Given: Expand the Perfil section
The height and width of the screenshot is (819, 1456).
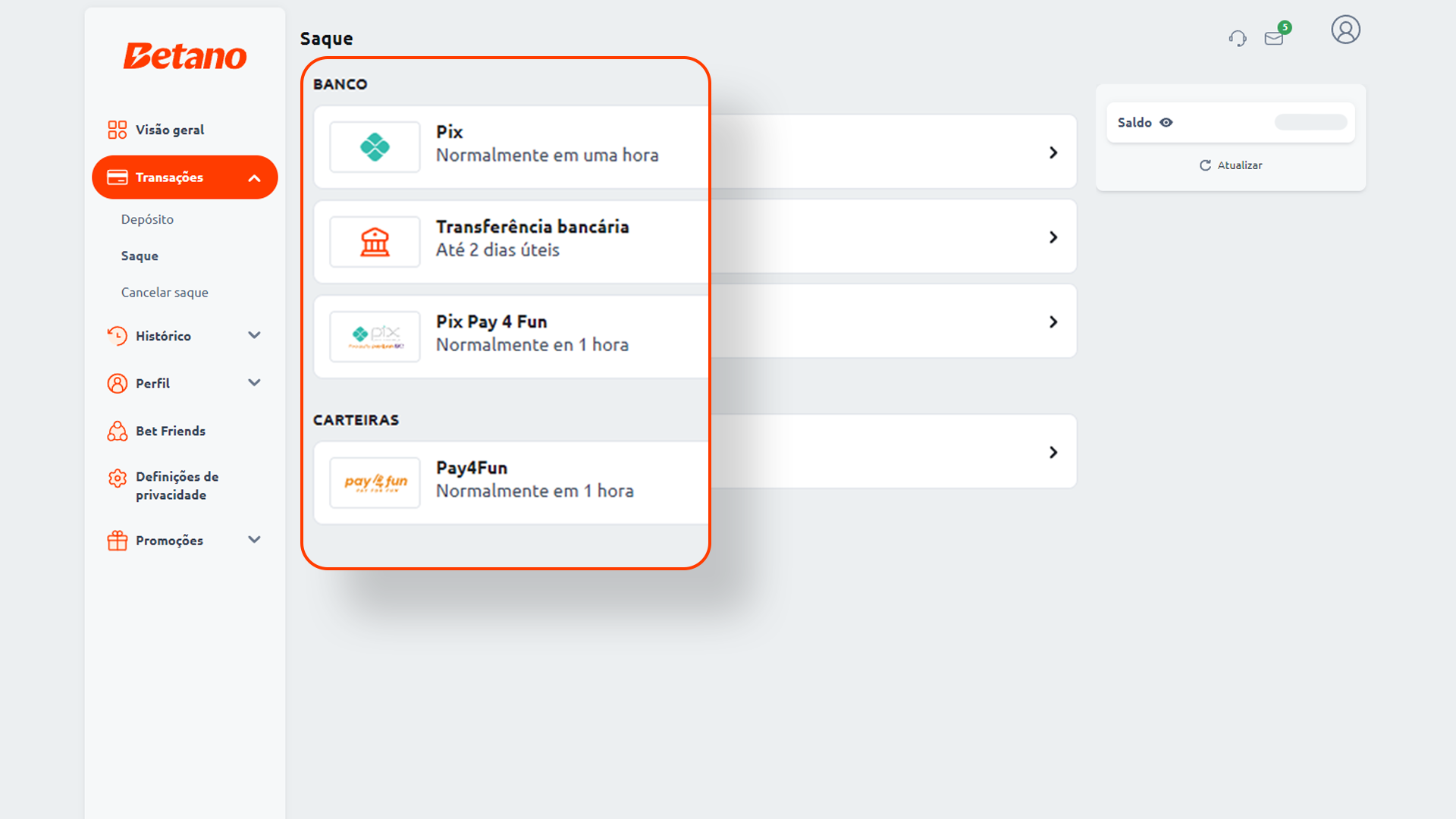Looking at the screenshot, I should point(255,383).
